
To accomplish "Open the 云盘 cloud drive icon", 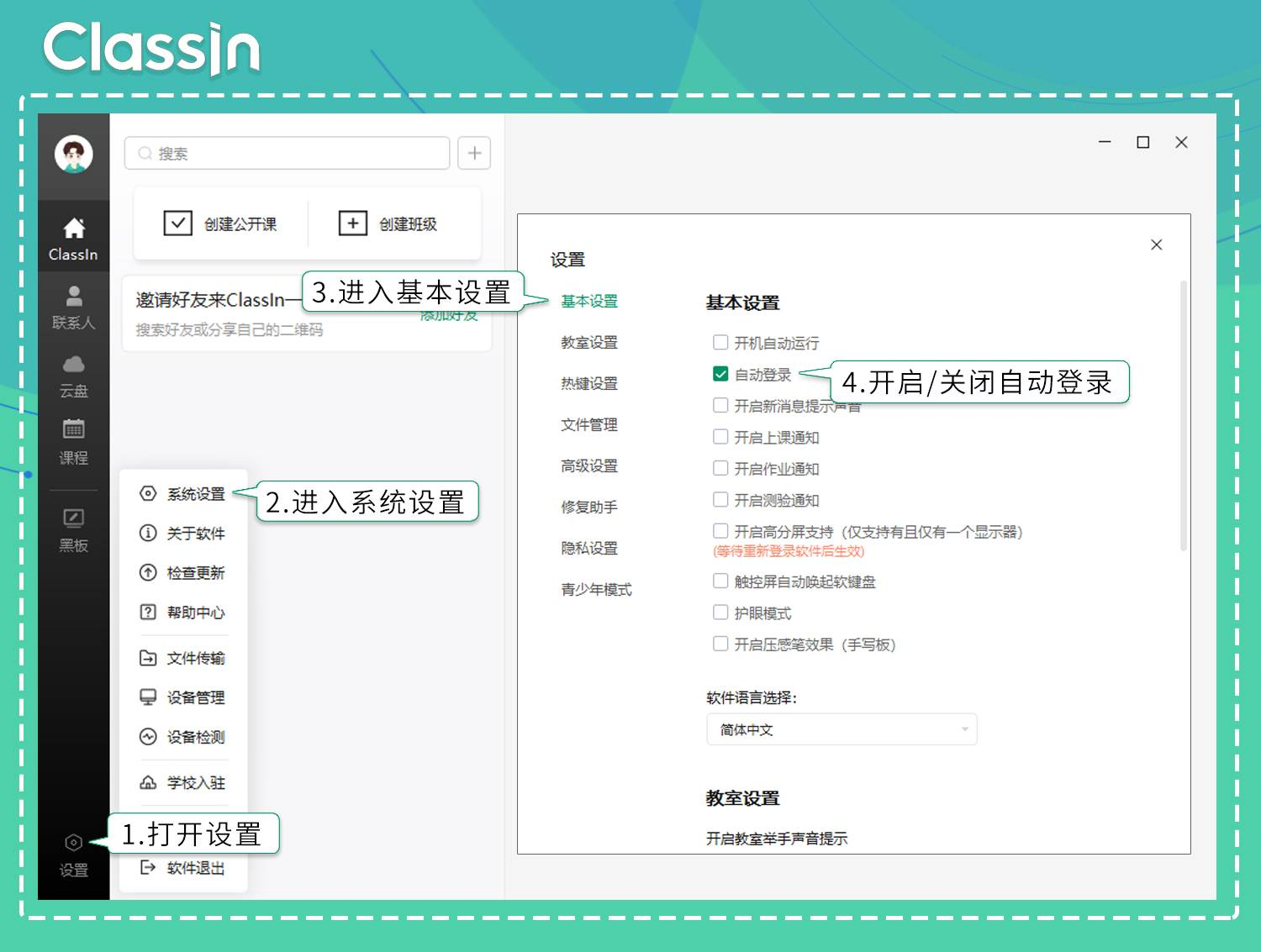I will [74, 364].
